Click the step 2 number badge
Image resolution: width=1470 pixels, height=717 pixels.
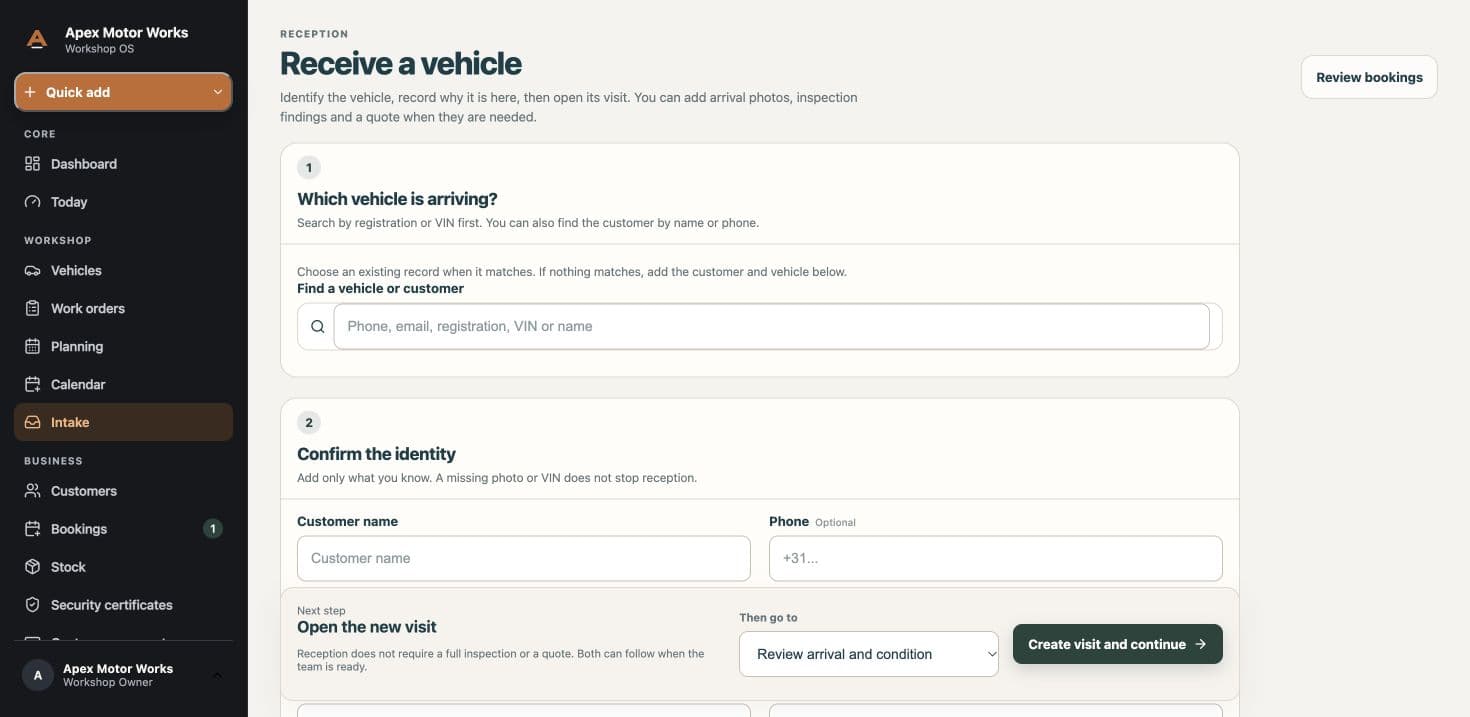[309, 423]
